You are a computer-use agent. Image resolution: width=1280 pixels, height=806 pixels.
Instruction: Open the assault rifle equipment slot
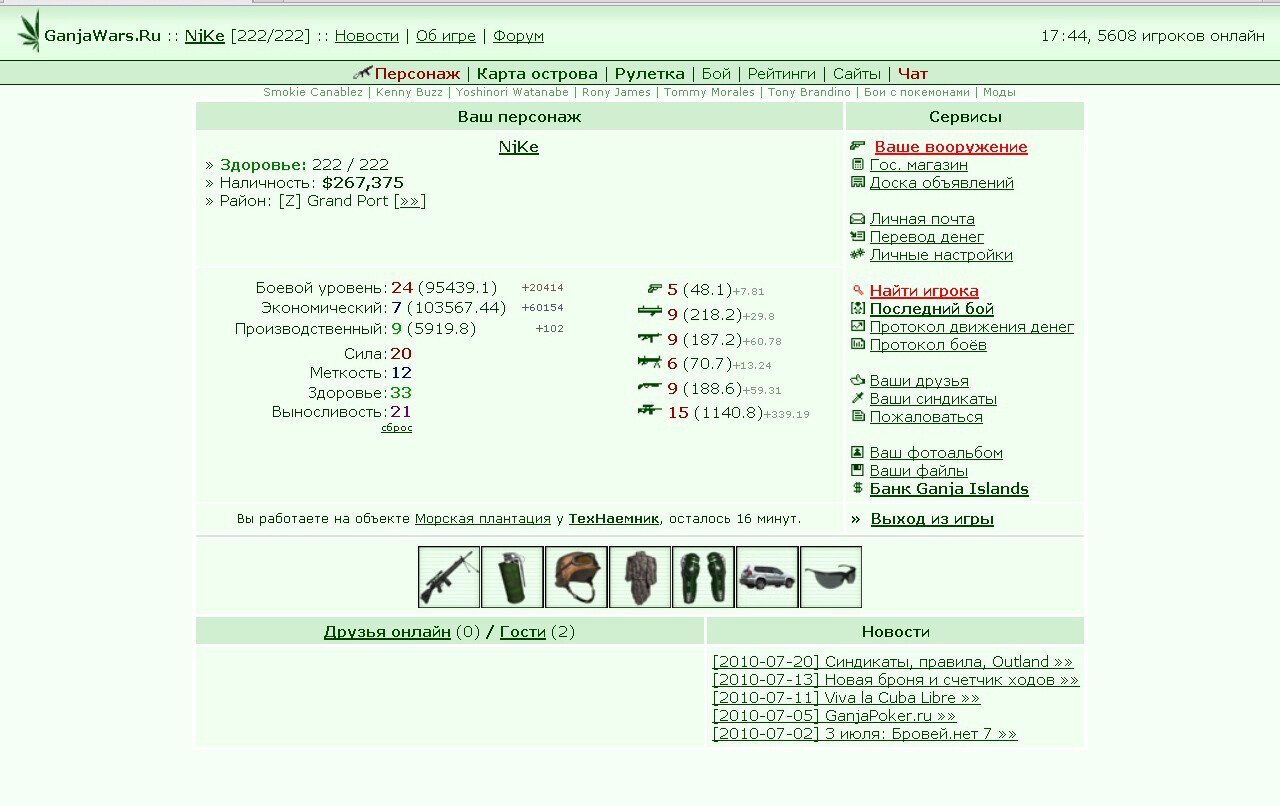pos(449,577)
